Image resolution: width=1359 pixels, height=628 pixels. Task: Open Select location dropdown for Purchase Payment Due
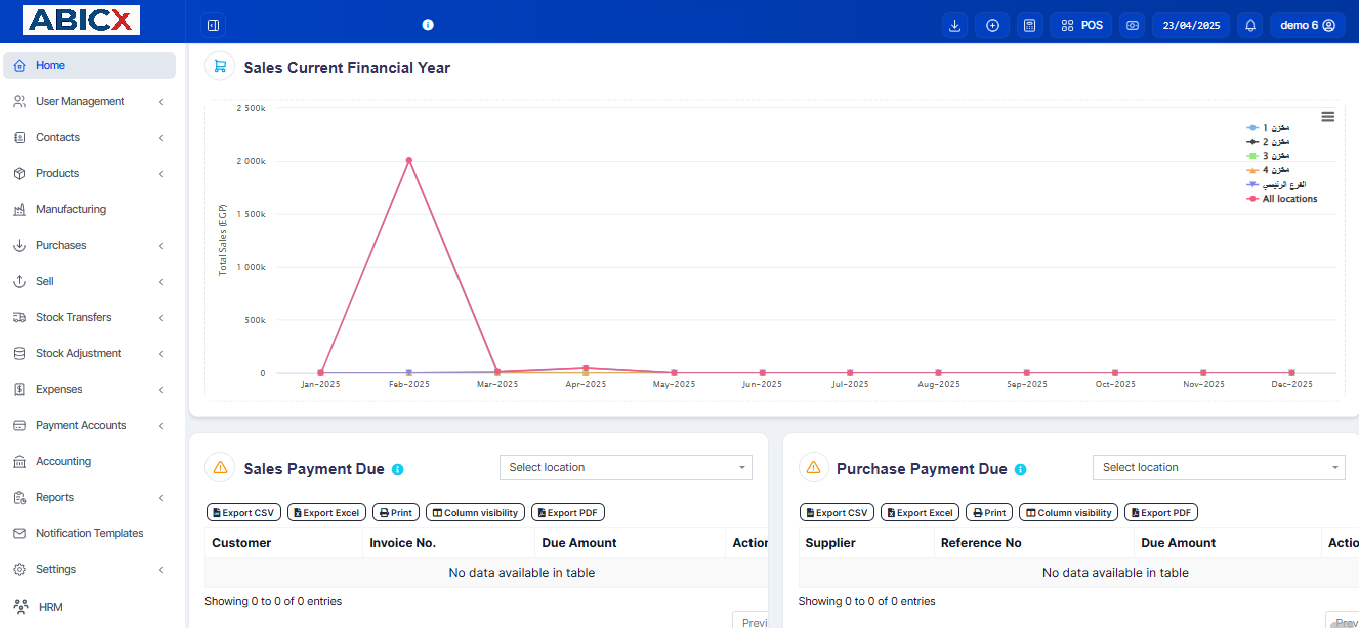point(1219,467)
